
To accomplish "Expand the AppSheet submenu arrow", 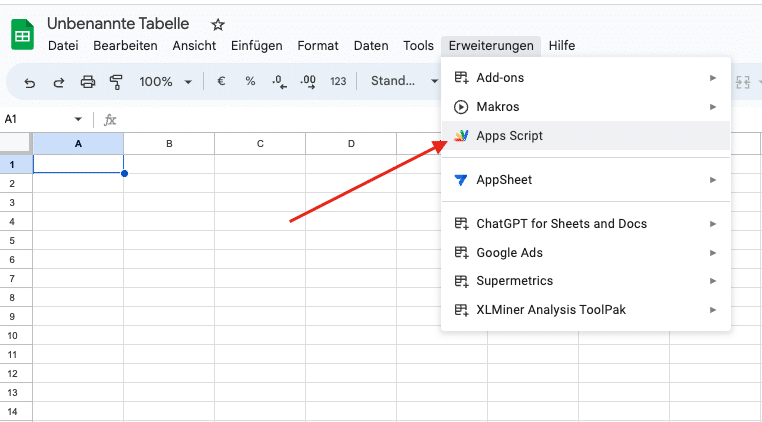I will click(x=713, y=180).
